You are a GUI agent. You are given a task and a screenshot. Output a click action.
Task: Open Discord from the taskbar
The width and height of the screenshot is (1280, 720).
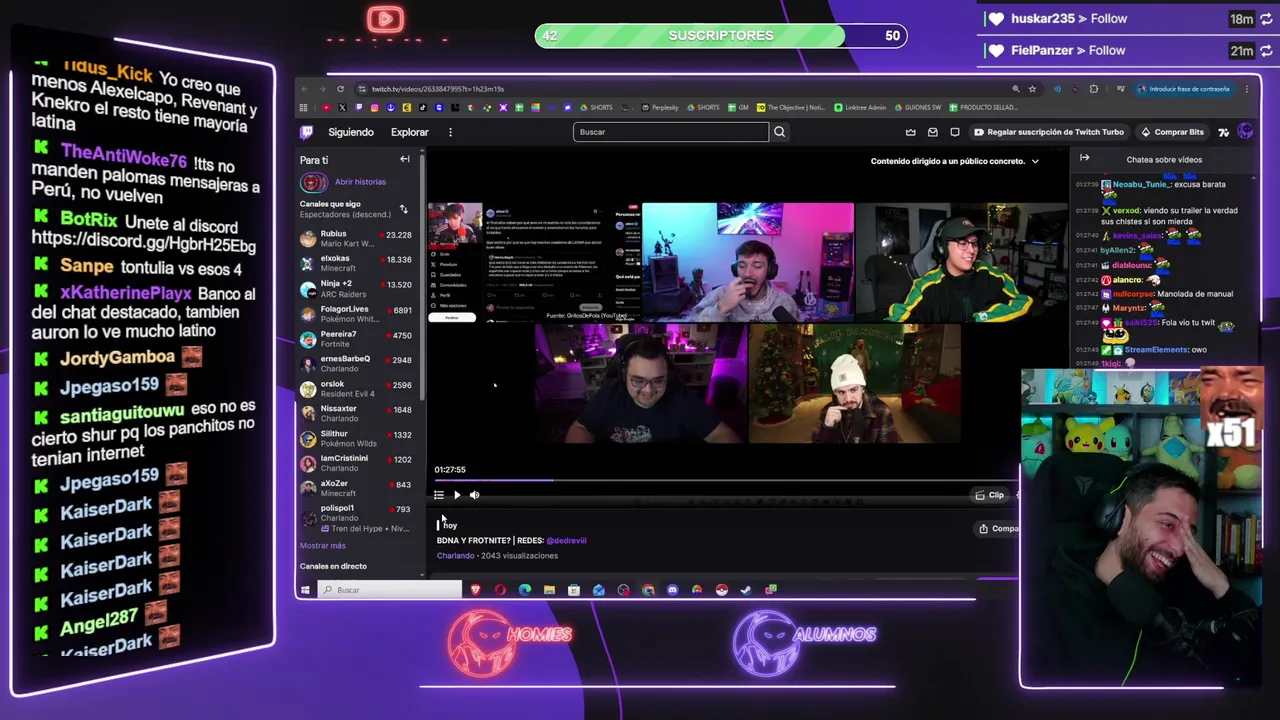[672, 590]
